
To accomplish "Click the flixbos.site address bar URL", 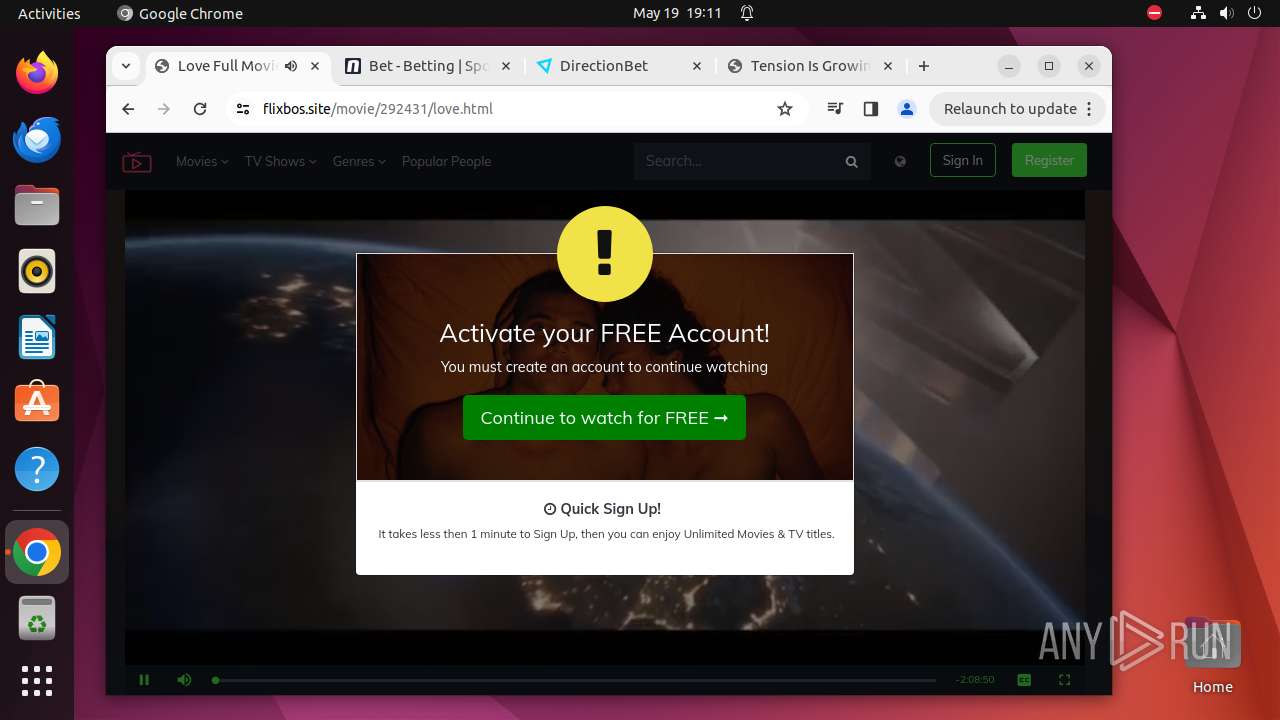I will (378, 109).
